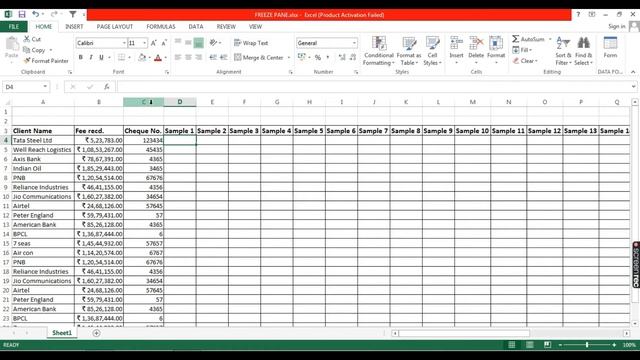Click the Copy icon
The width and height of the screenshot is (640, 360).
pos(27,50)
